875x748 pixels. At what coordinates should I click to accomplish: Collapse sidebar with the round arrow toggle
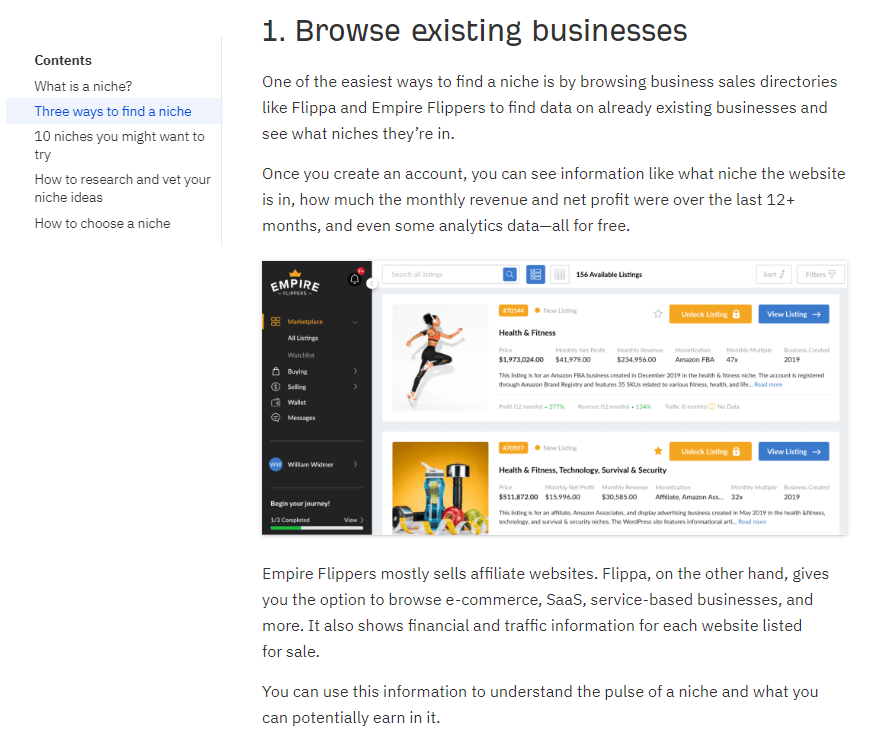click(372, 284)
